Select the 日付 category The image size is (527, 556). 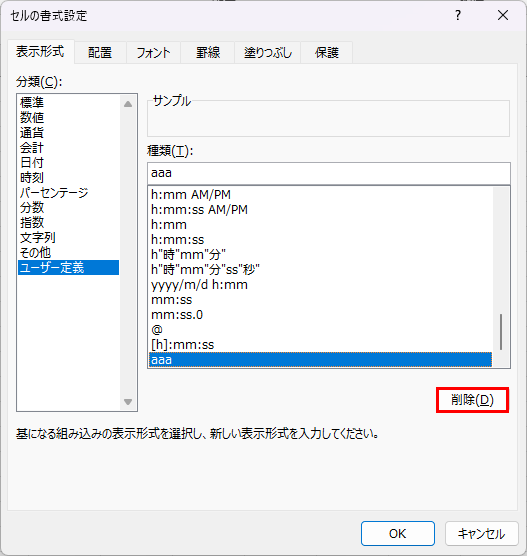68,162
